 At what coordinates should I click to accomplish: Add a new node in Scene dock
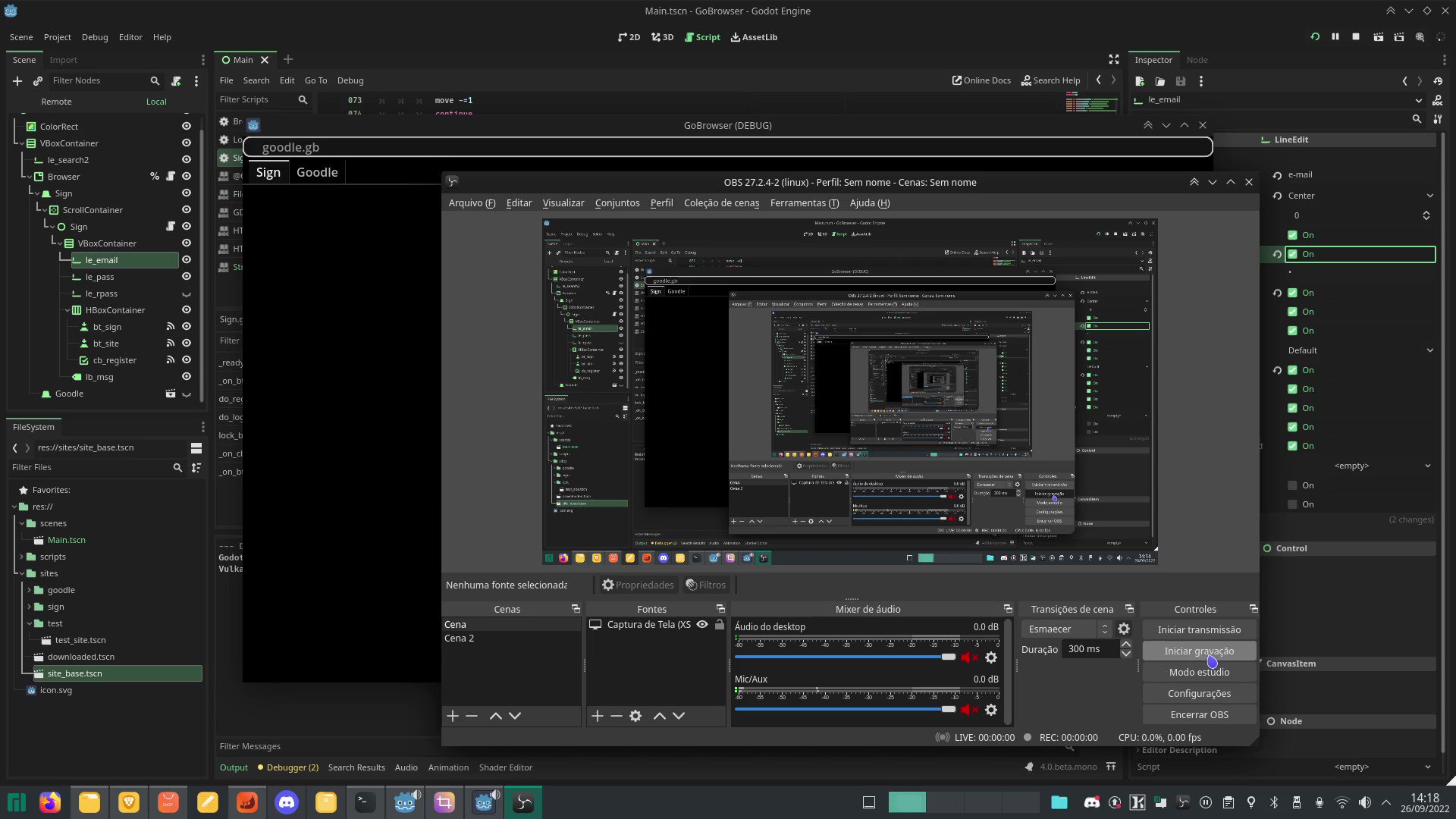pyautogui.click(x=17, y=81)
